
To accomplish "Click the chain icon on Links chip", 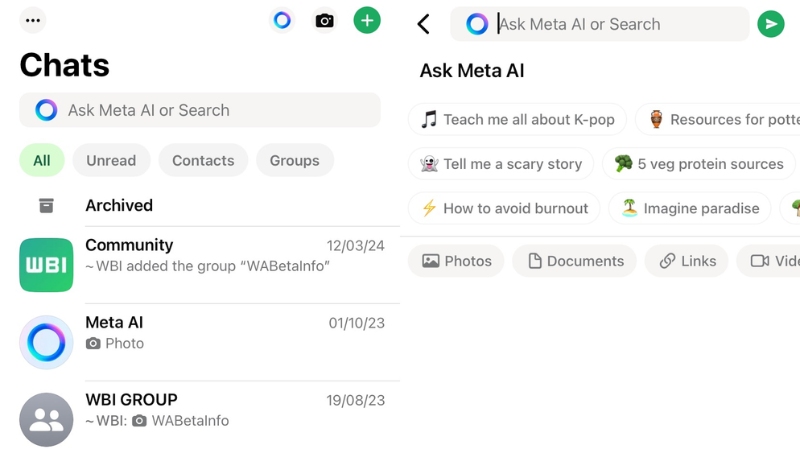I will coord(667,261).
